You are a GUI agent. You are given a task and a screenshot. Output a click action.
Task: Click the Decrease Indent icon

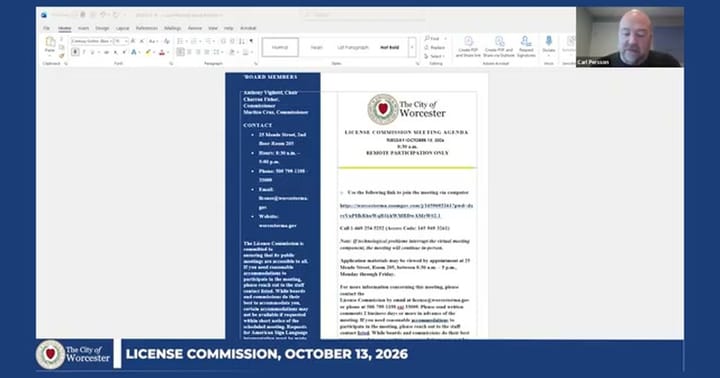(223, 41)
